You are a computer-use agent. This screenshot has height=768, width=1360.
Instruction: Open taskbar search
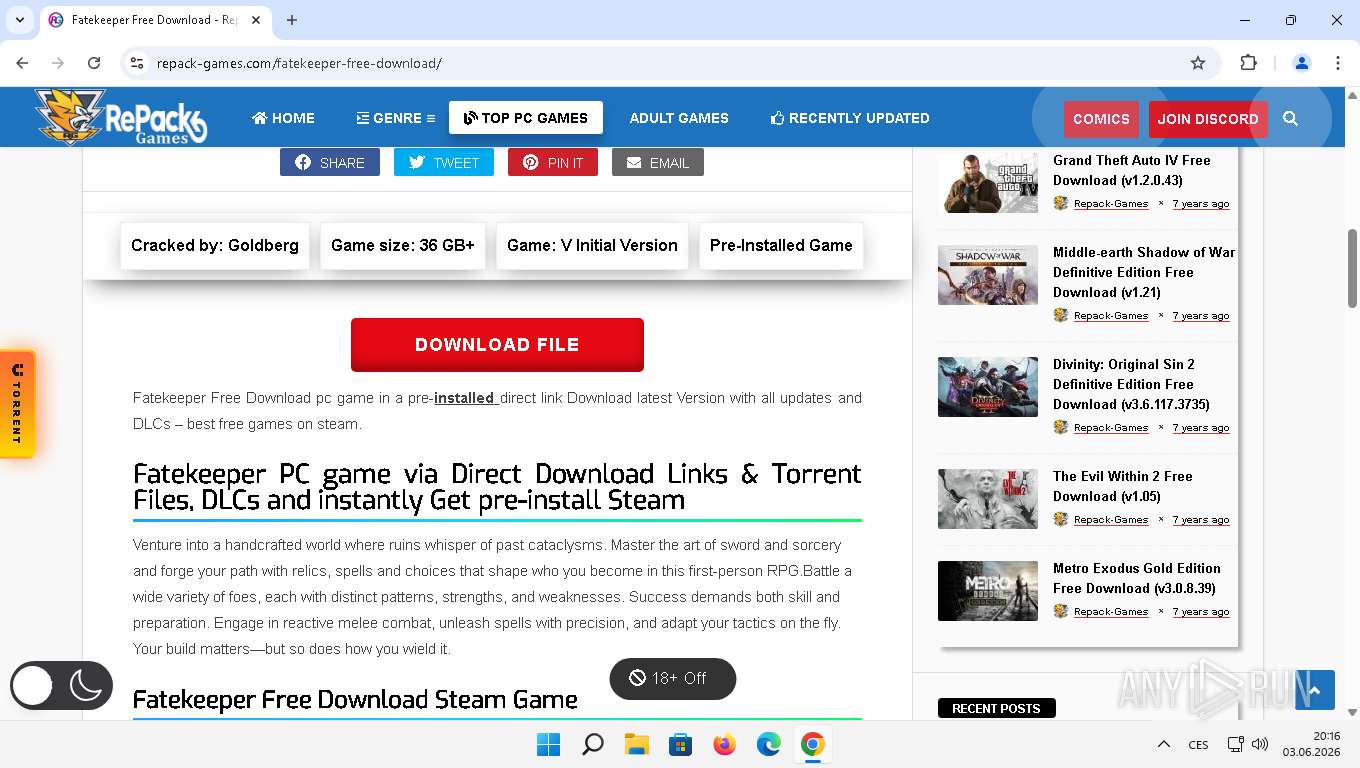[x=593, y=744]
